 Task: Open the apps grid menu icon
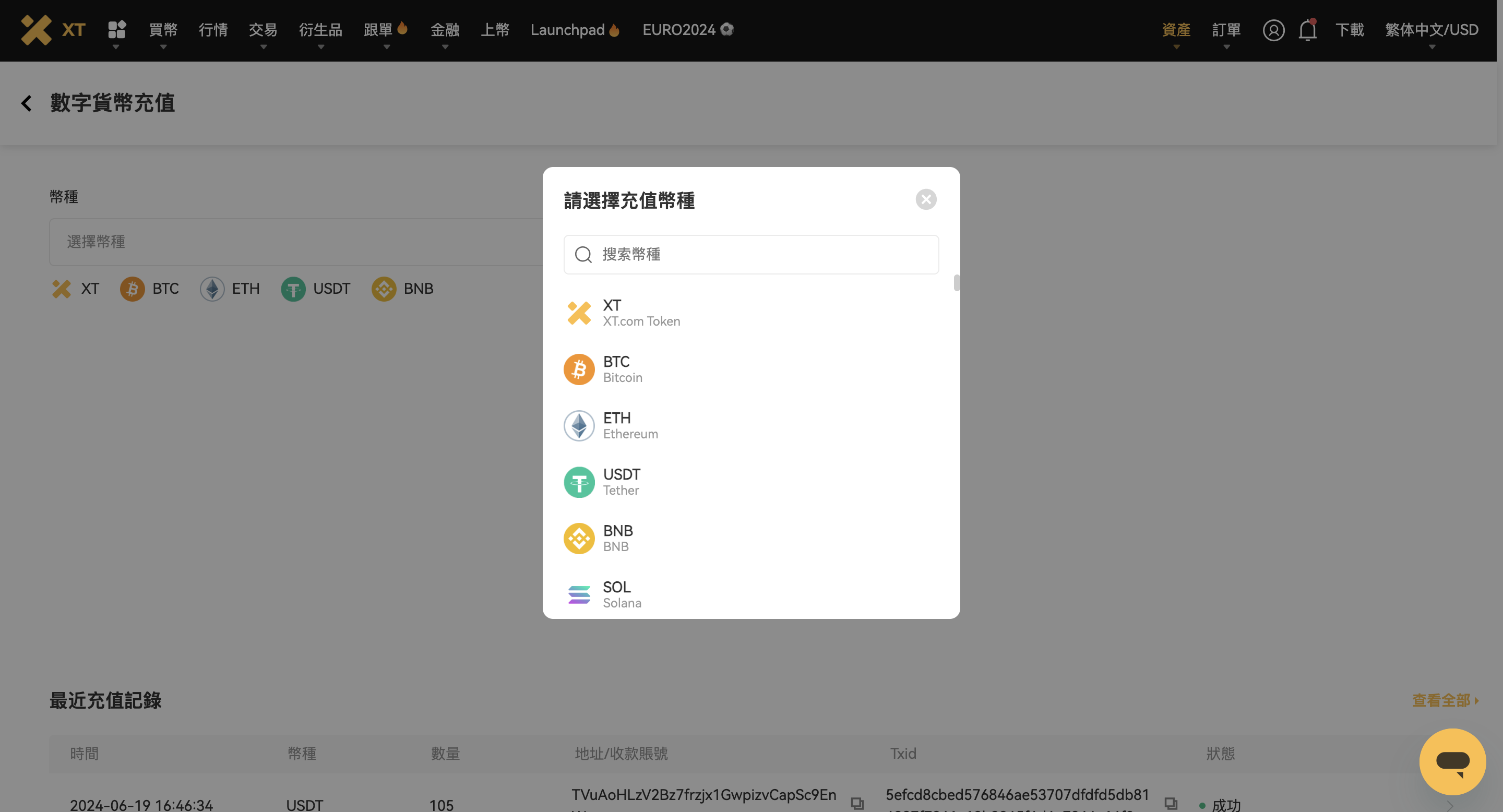(117, 29)
